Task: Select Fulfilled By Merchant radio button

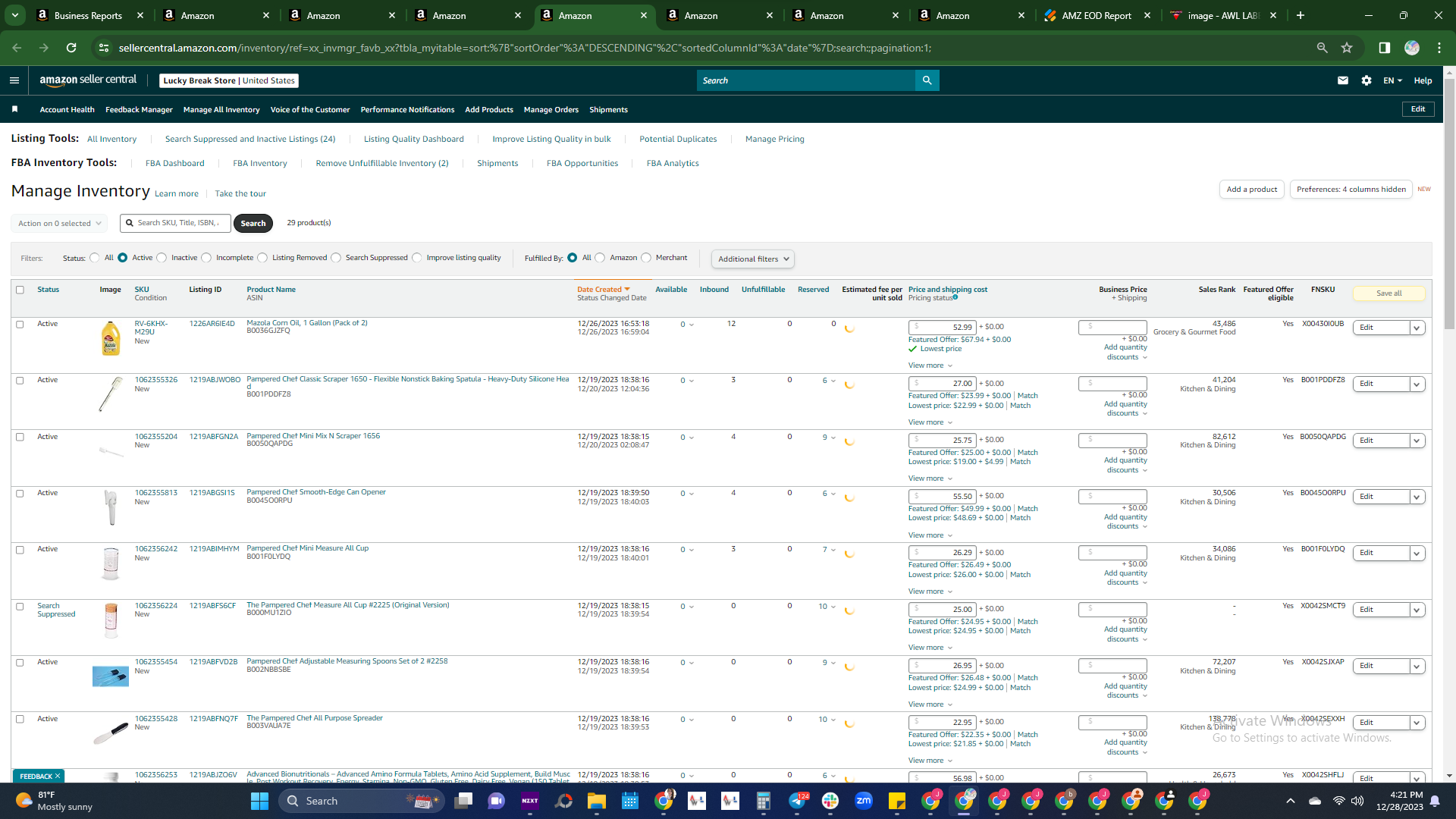Action: tap(646, 258)
